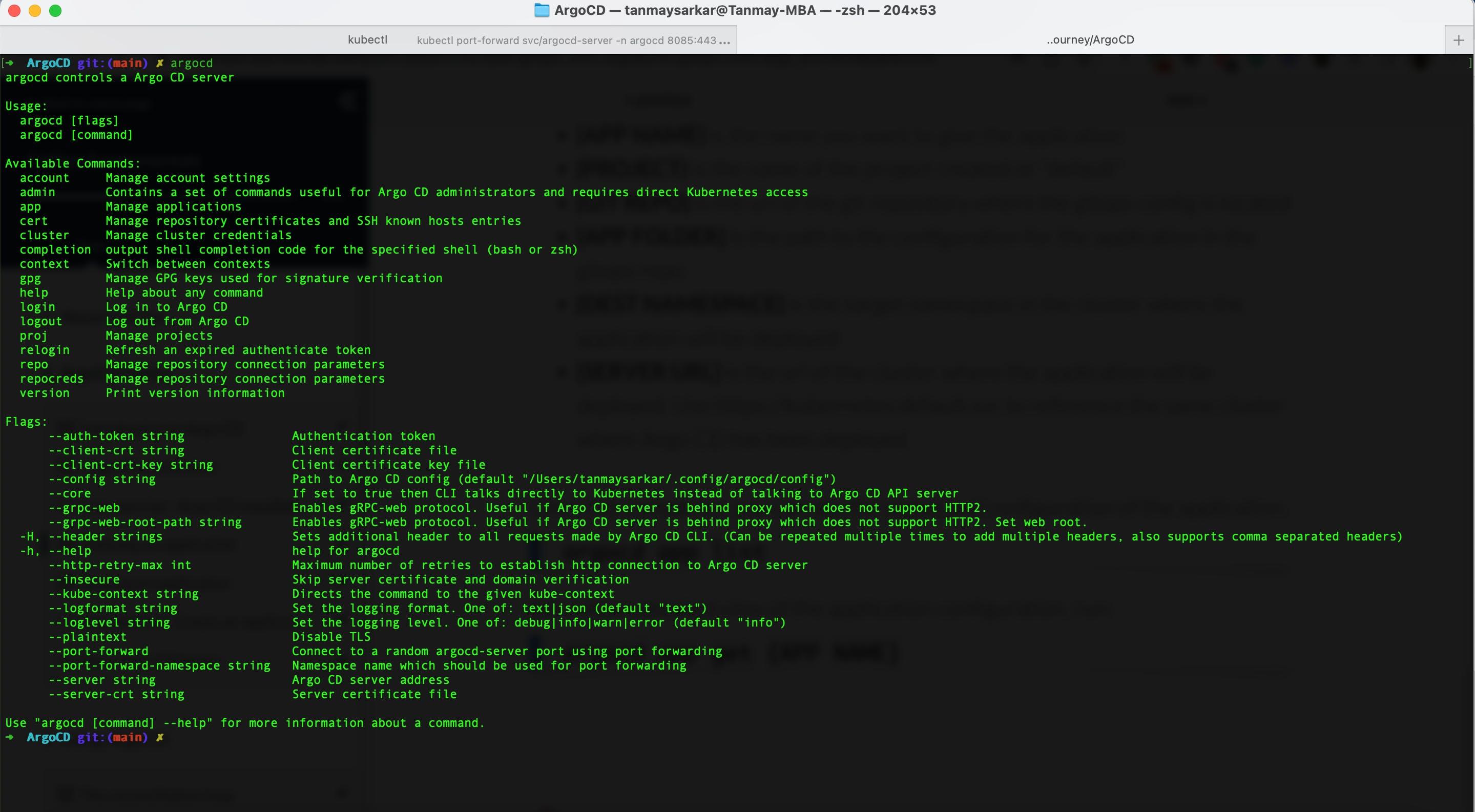This screenshot has height=812, width=1475.
Task: Open a new terminal tab with plus button
Action: (1459, 40)
